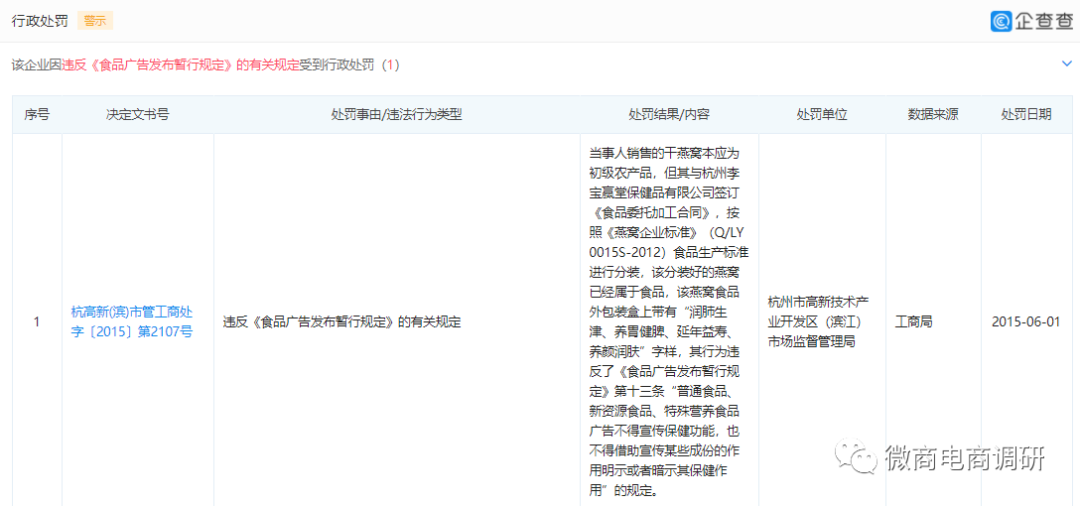Screen dimensions: 1080x506
Task: Click the 处罚单位 column header
Action: [822, 115]
